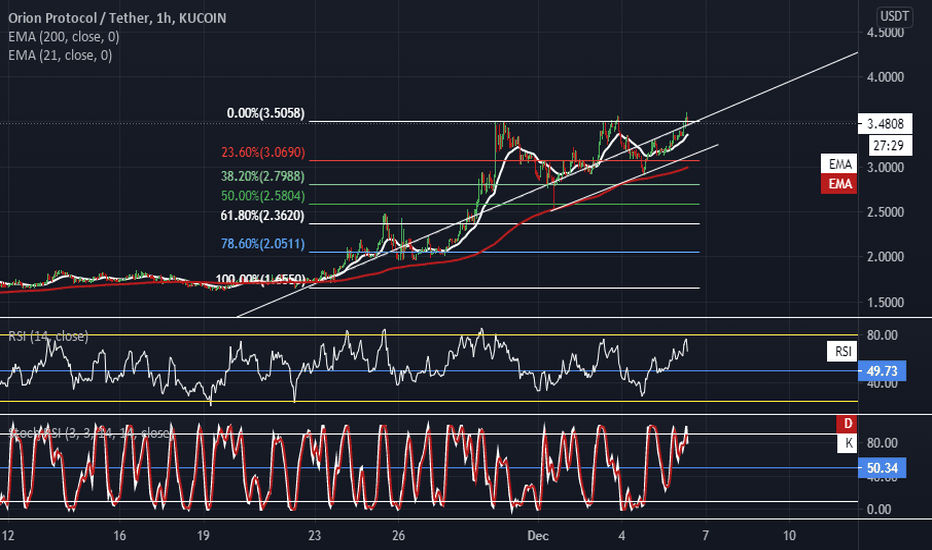The image size is (932, 550).
Task: Select the 7 date on the time axis
Action: [x=706, y=536]
